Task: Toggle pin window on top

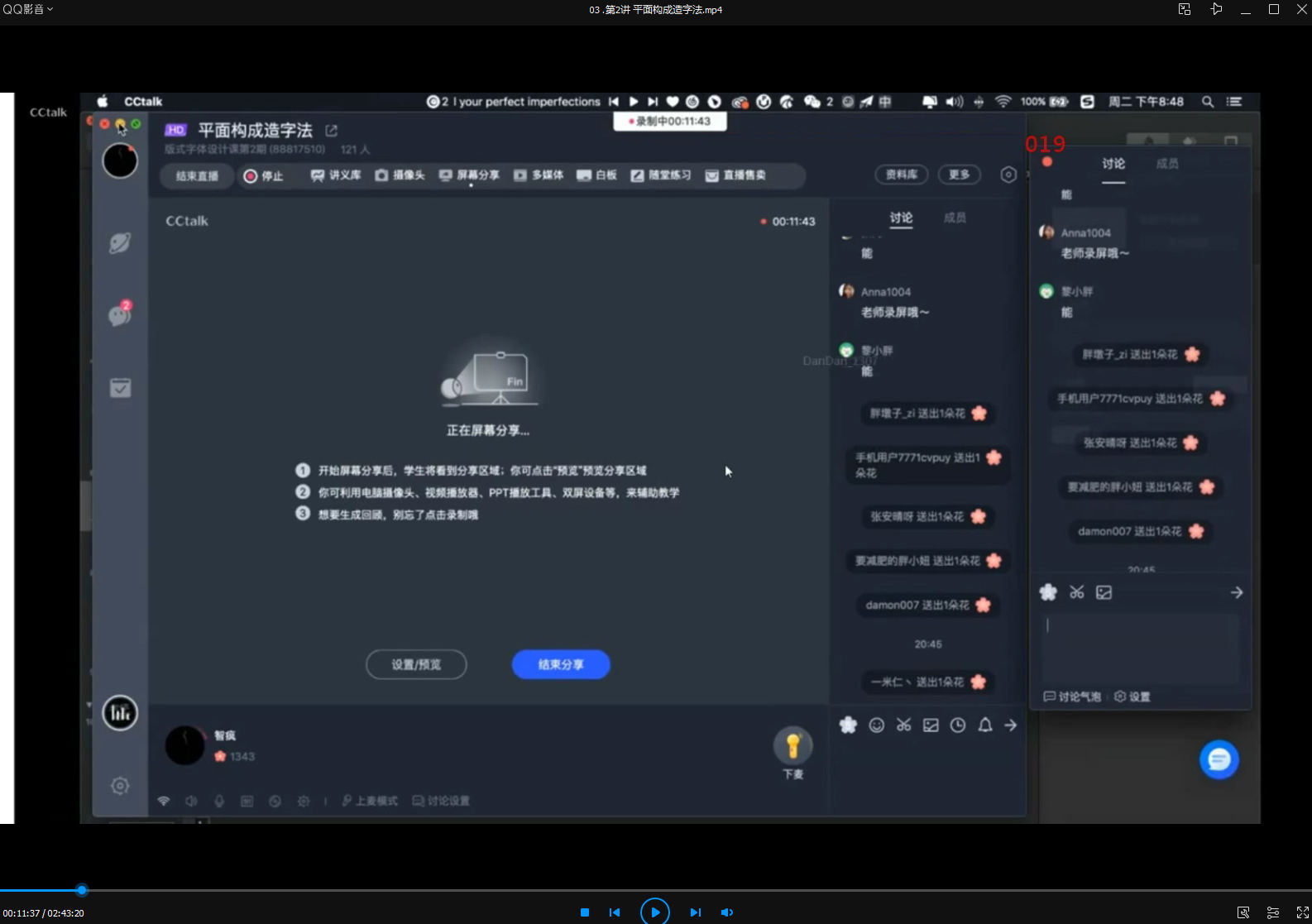Action: (x=1216, y=9)
